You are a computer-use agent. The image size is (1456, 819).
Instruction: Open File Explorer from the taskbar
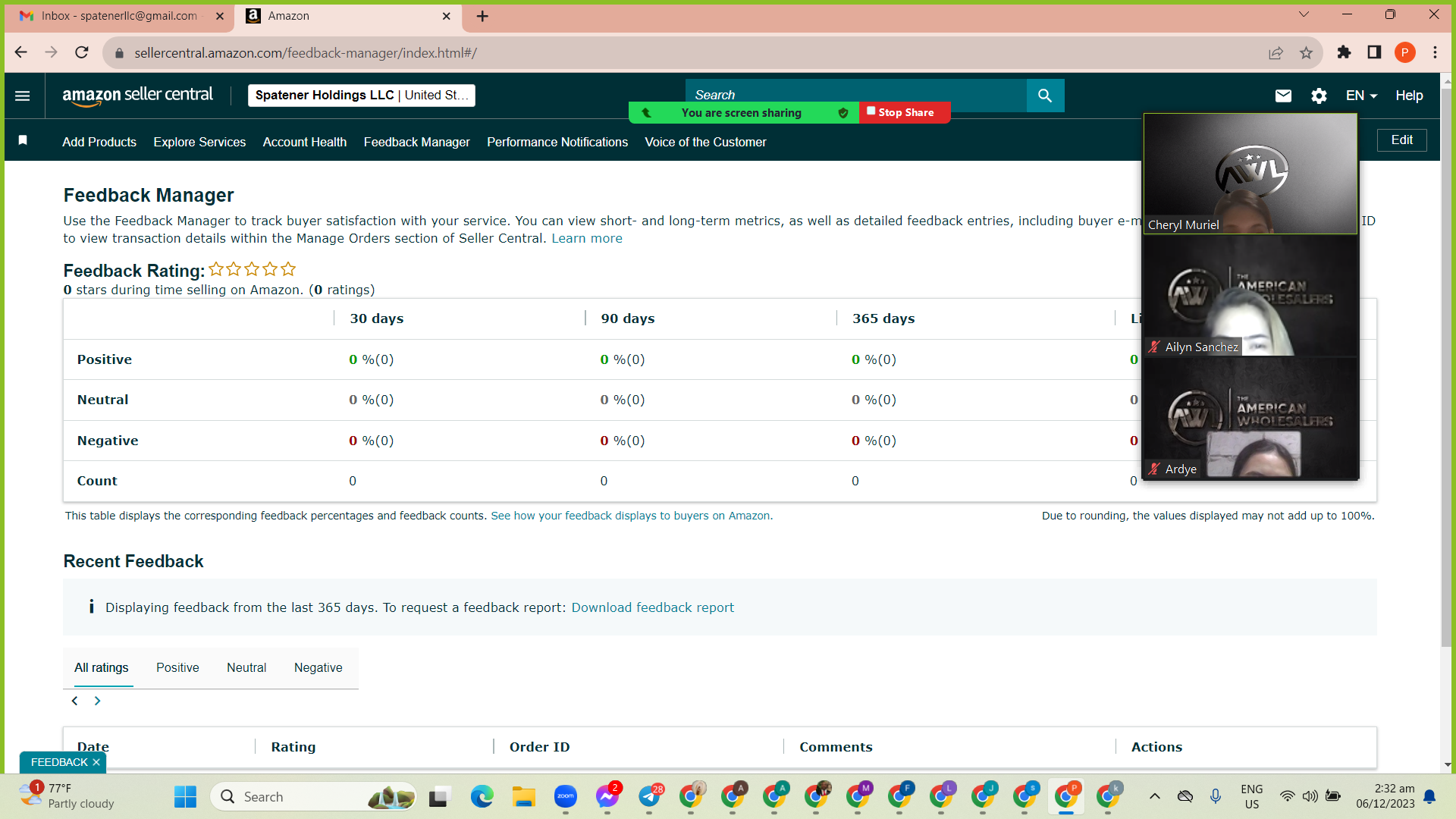pos(523,797)
